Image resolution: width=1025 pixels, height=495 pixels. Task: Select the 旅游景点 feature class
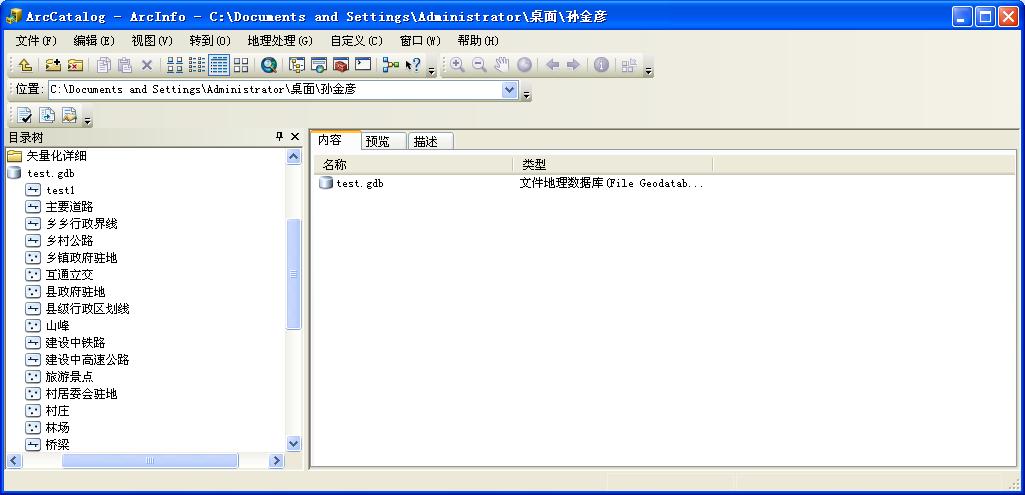click(59, 377)
